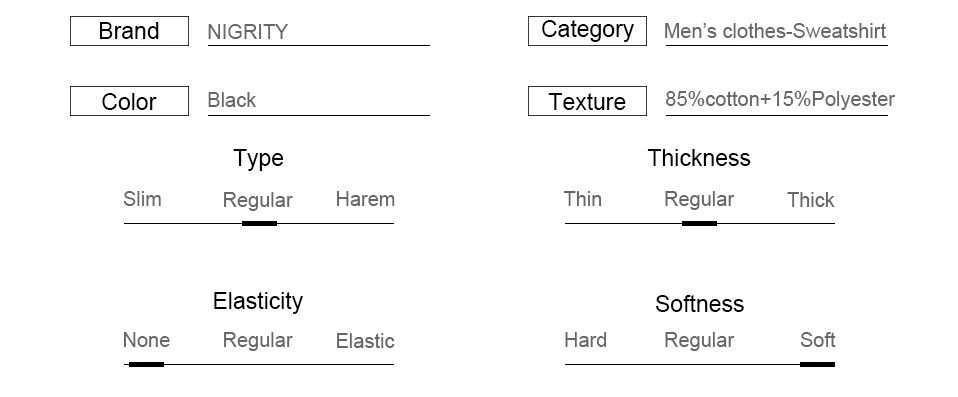Image resolution: width=958 pixels, height=397 pixels.
Task: Select the Color label box
Action: [x=130, y=101]
